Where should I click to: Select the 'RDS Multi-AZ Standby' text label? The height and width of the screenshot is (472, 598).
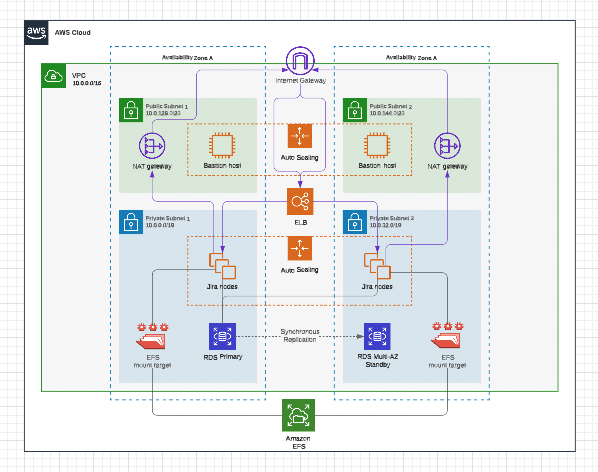pos(378,361)
